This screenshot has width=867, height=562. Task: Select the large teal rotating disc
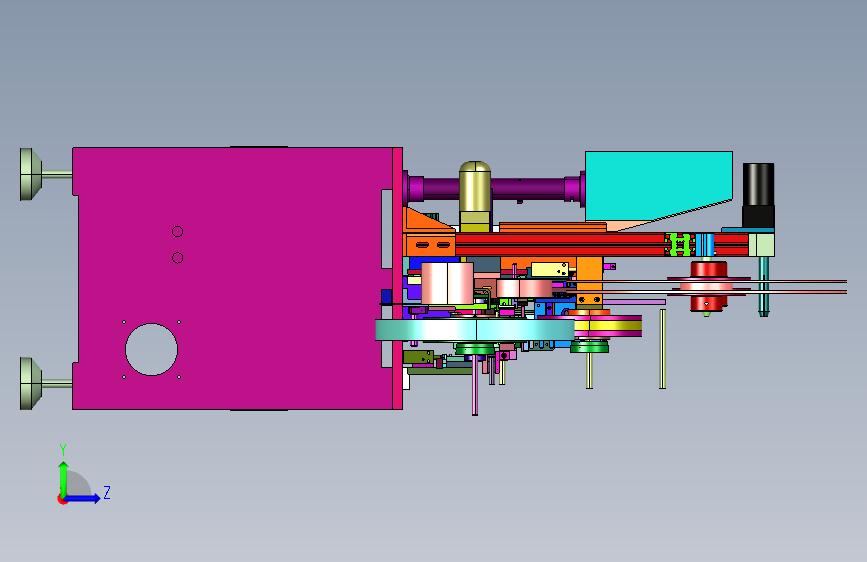(x=475, y=330)
